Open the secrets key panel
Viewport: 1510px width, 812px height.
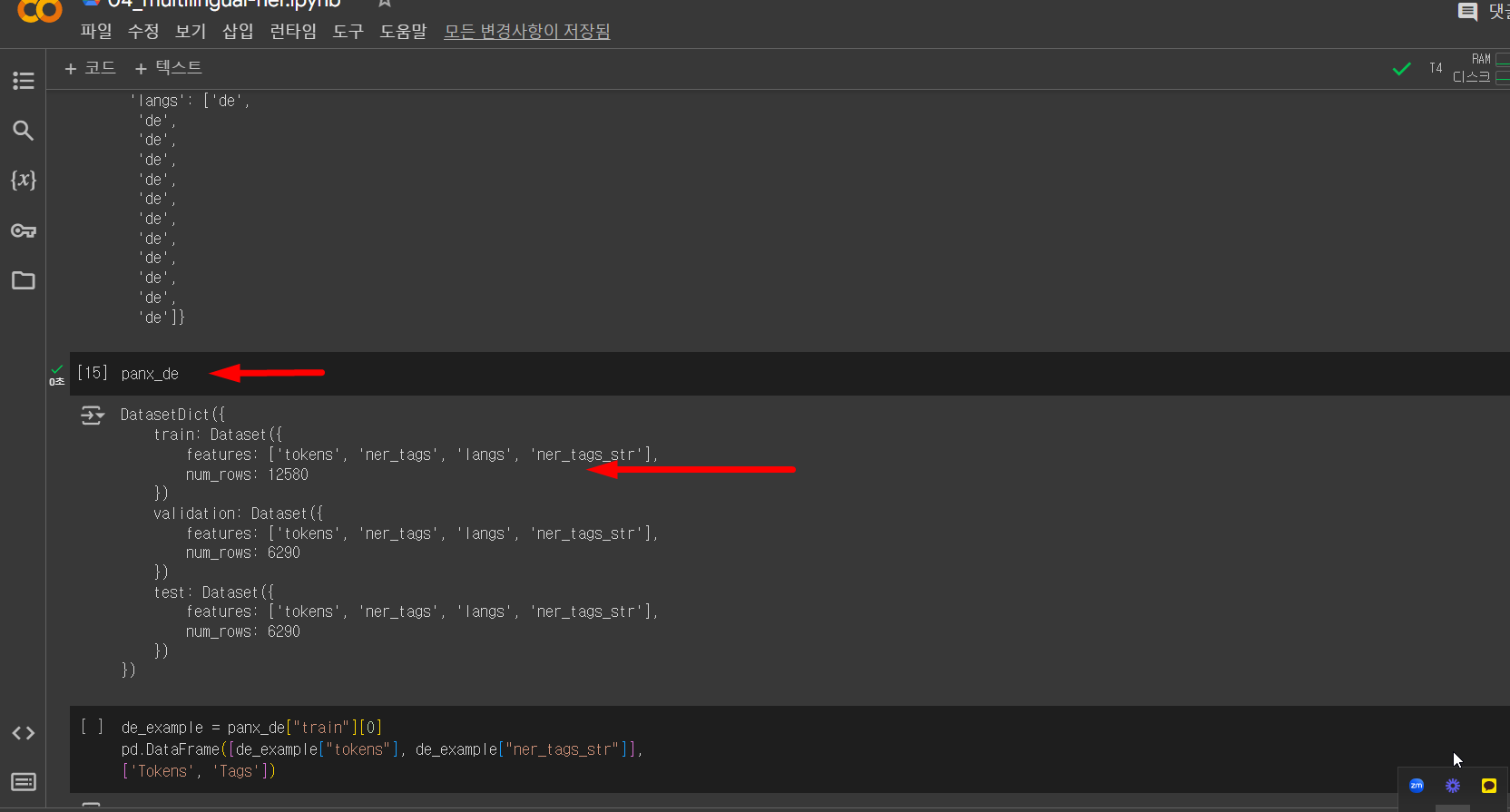tap(24, 230)
